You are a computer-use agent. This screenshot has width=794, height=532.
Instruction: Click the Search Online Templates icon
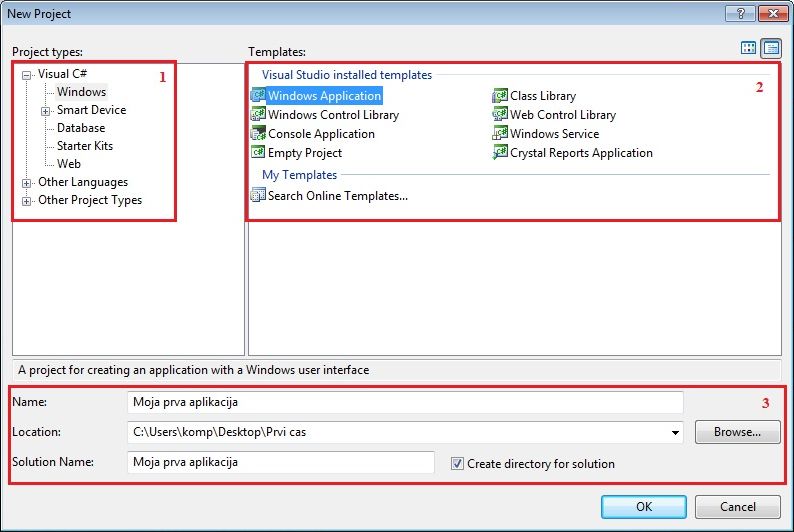pos(258,195)
